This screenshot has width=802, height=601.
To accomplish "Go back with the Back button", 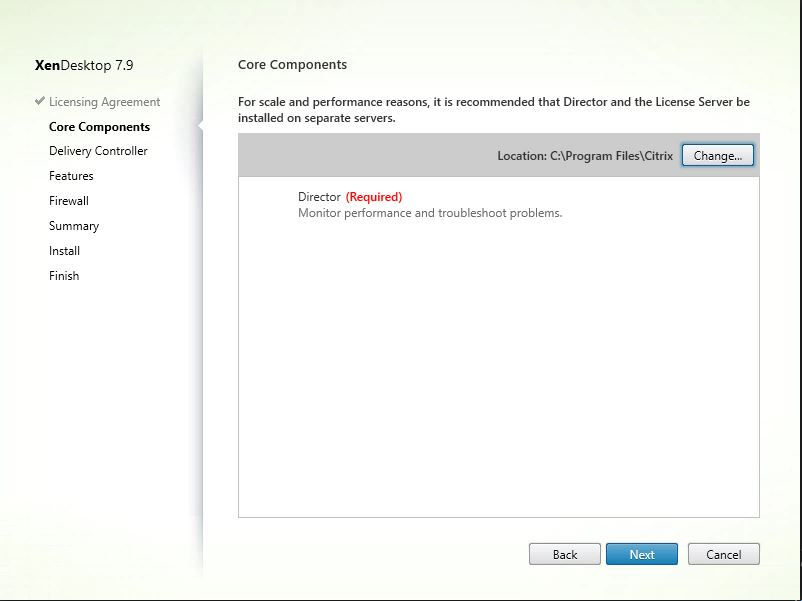I will [x=565, y=554].
